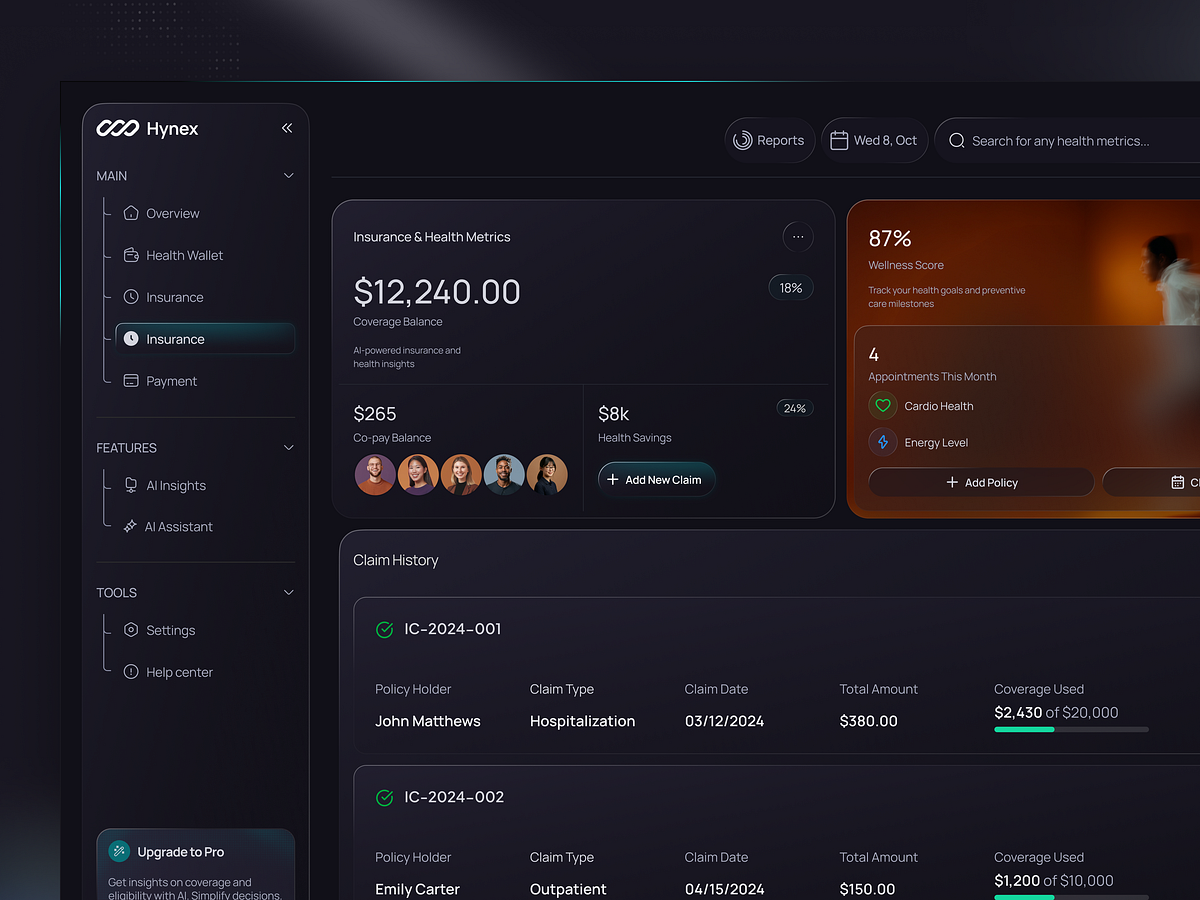The image size is (1200, 900).
Task: Expand the MAIN section chevron
Action: [289, 175]
